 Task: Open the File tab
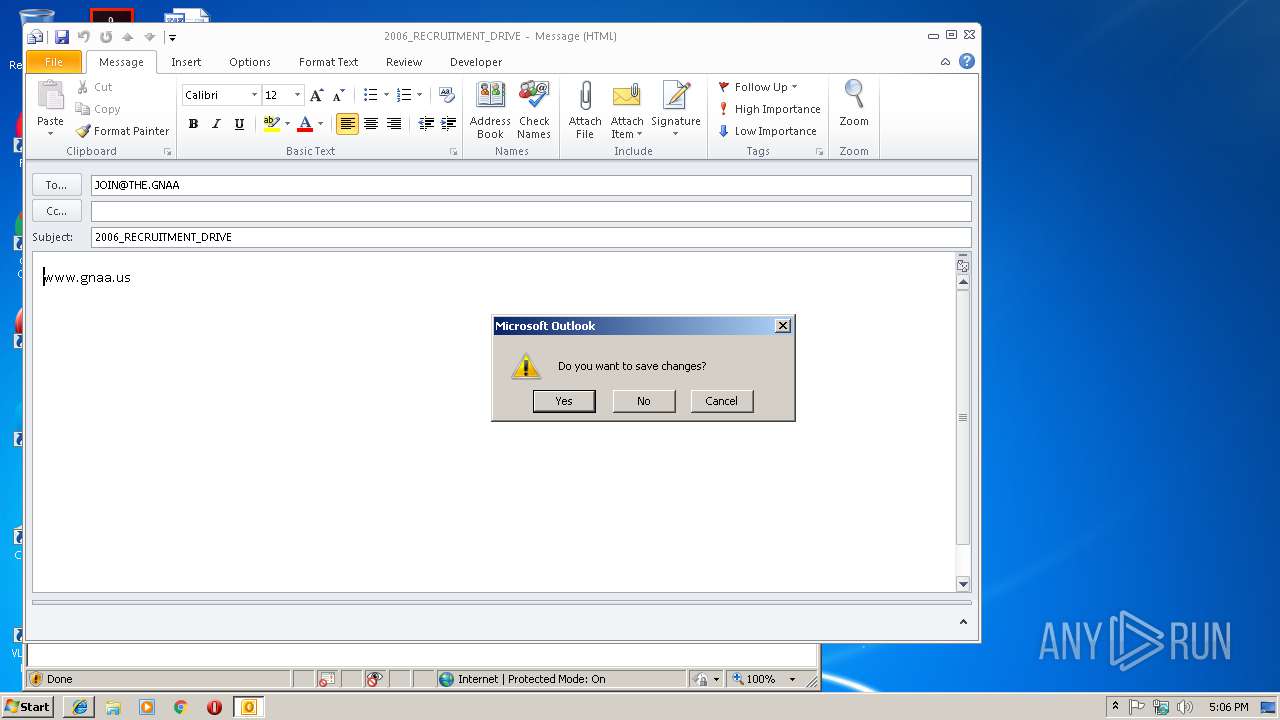click(54, 62)
